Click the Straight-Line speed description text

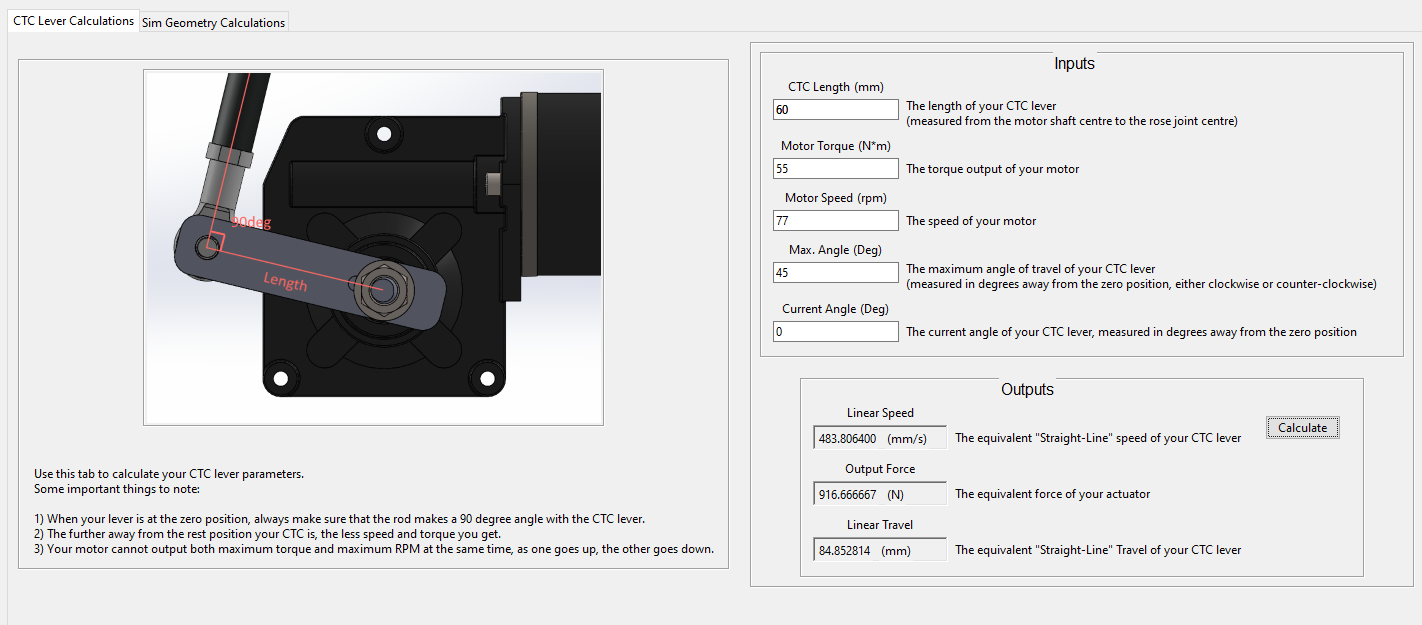[x=1098, y=438]
